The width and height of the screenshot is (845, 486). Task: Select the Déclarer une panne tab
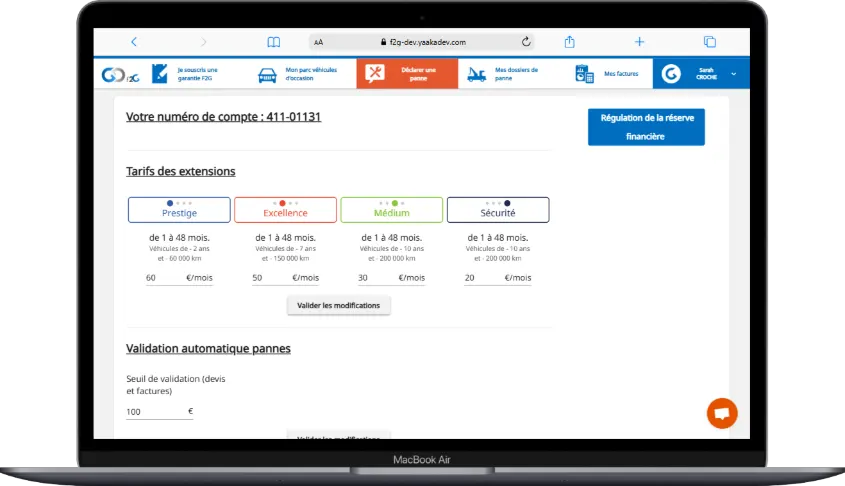coord(406,74)
